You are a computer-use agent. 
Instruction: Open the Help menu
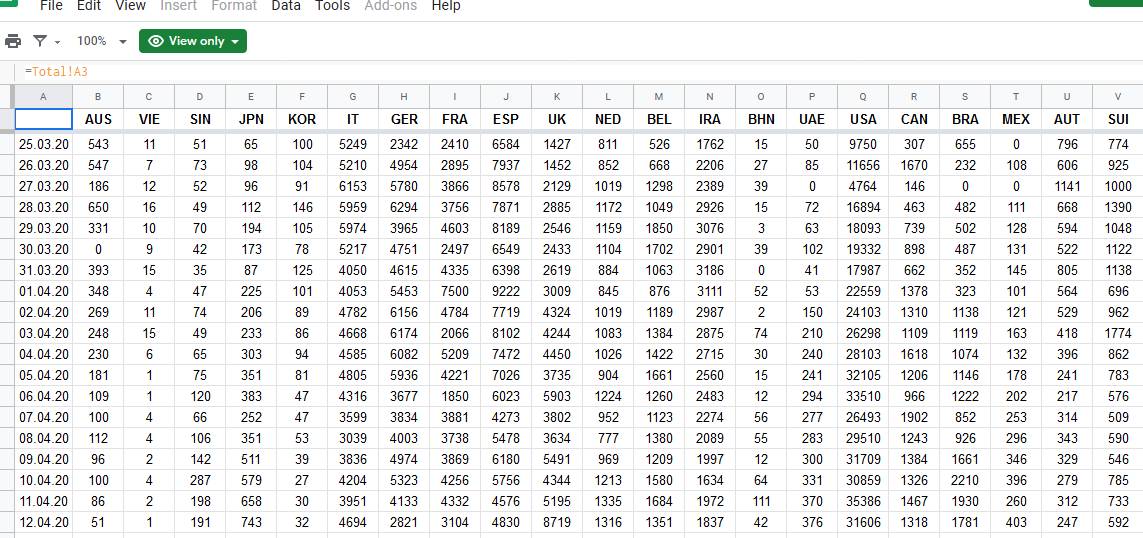coord(445,6)
